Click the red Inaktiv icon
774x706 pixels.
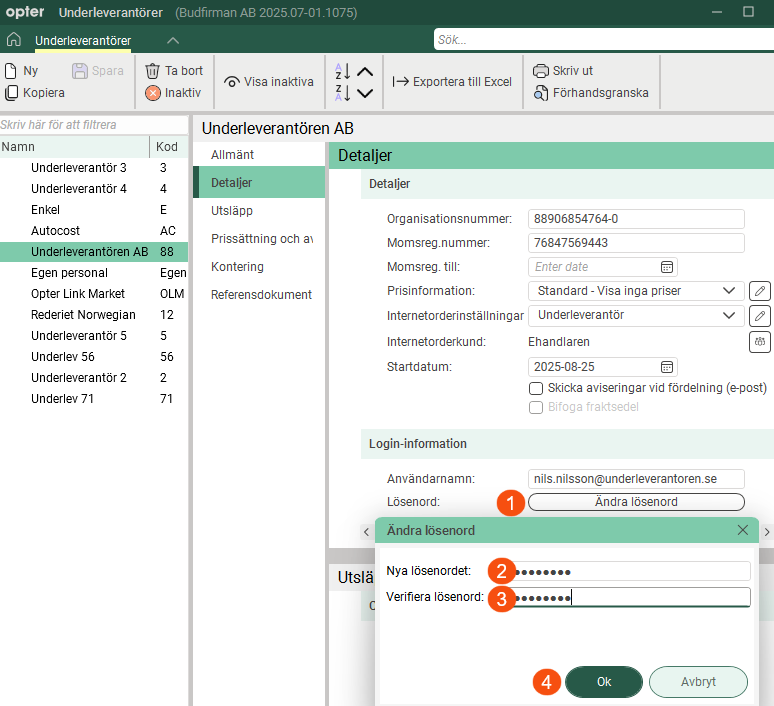click(x=153, y=93)
